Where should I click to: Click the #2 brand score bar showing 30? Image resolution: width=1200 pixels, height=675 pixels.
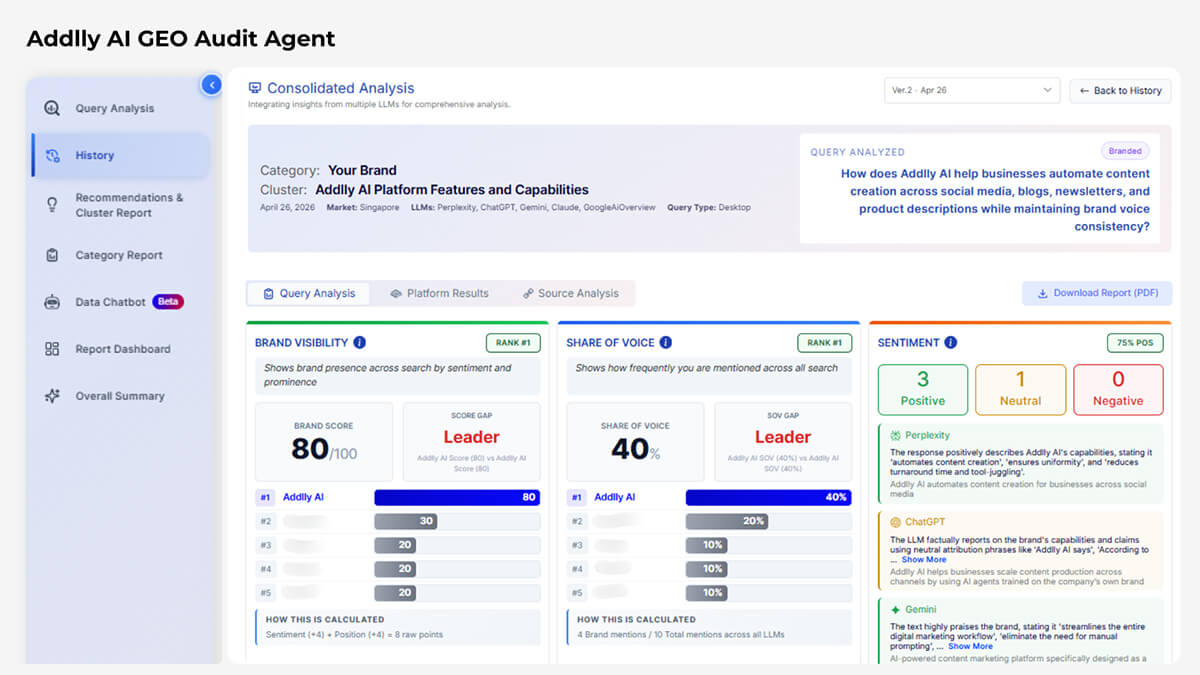pos(405,521)
